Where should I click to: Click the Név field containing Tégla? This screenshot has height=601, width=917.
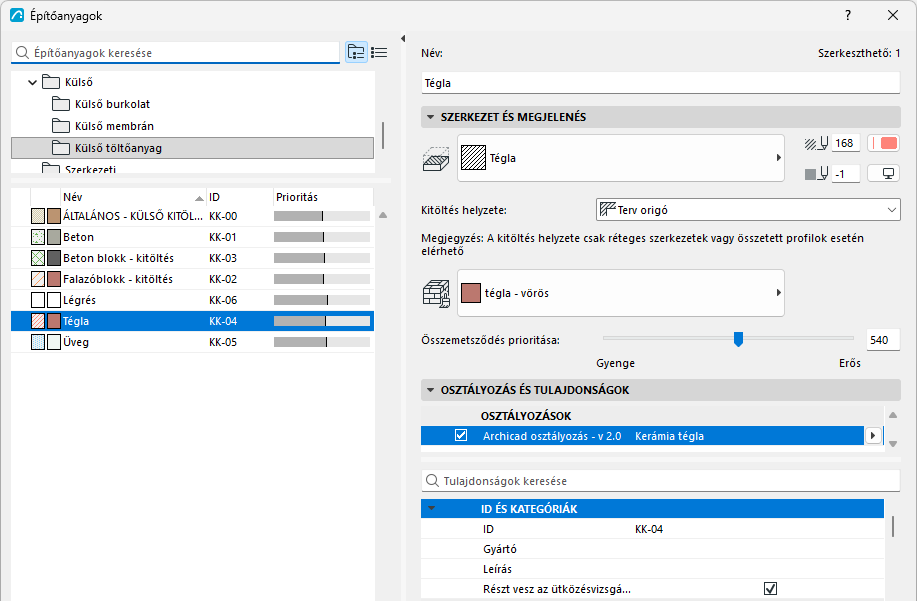click(x=660, y=83)
